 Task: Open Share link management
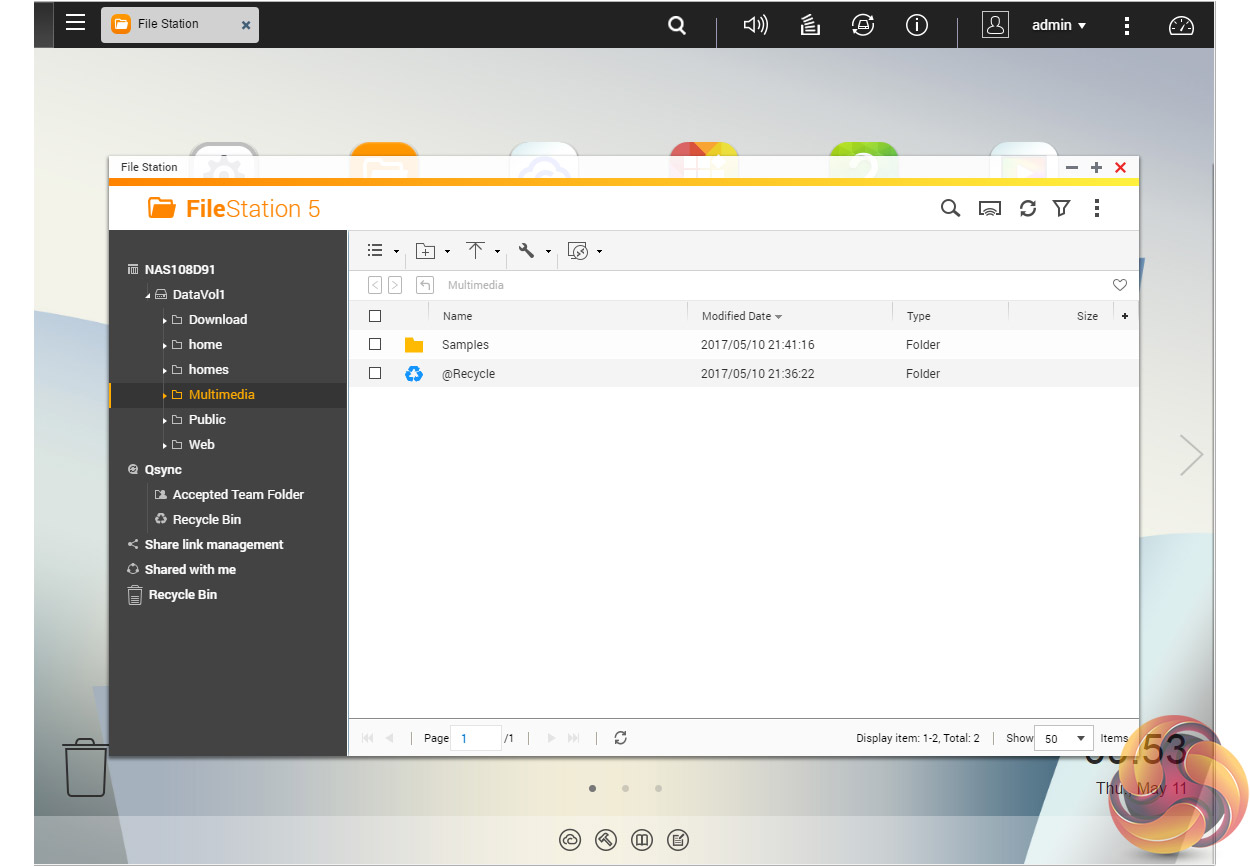[x=213, y=545]
